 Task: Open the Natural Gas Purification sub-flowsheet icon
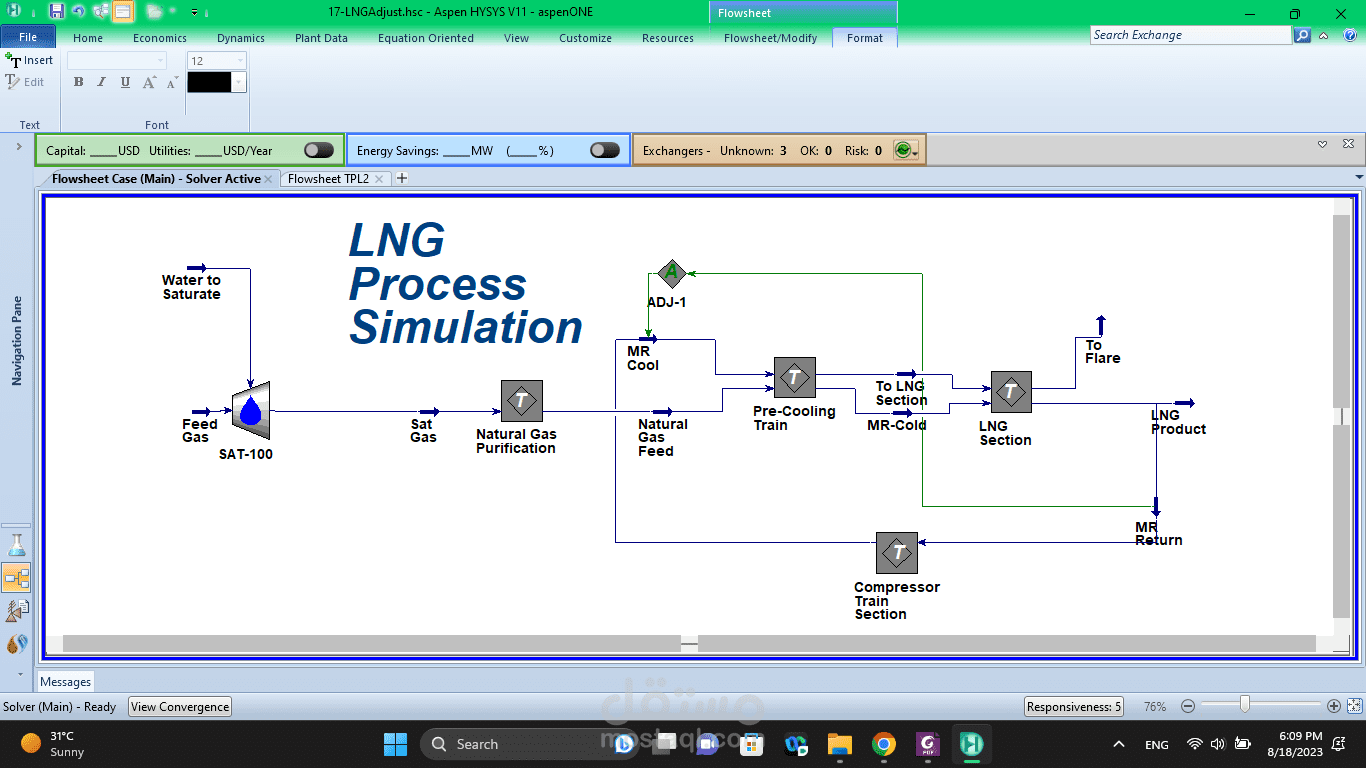coord(521,400)
